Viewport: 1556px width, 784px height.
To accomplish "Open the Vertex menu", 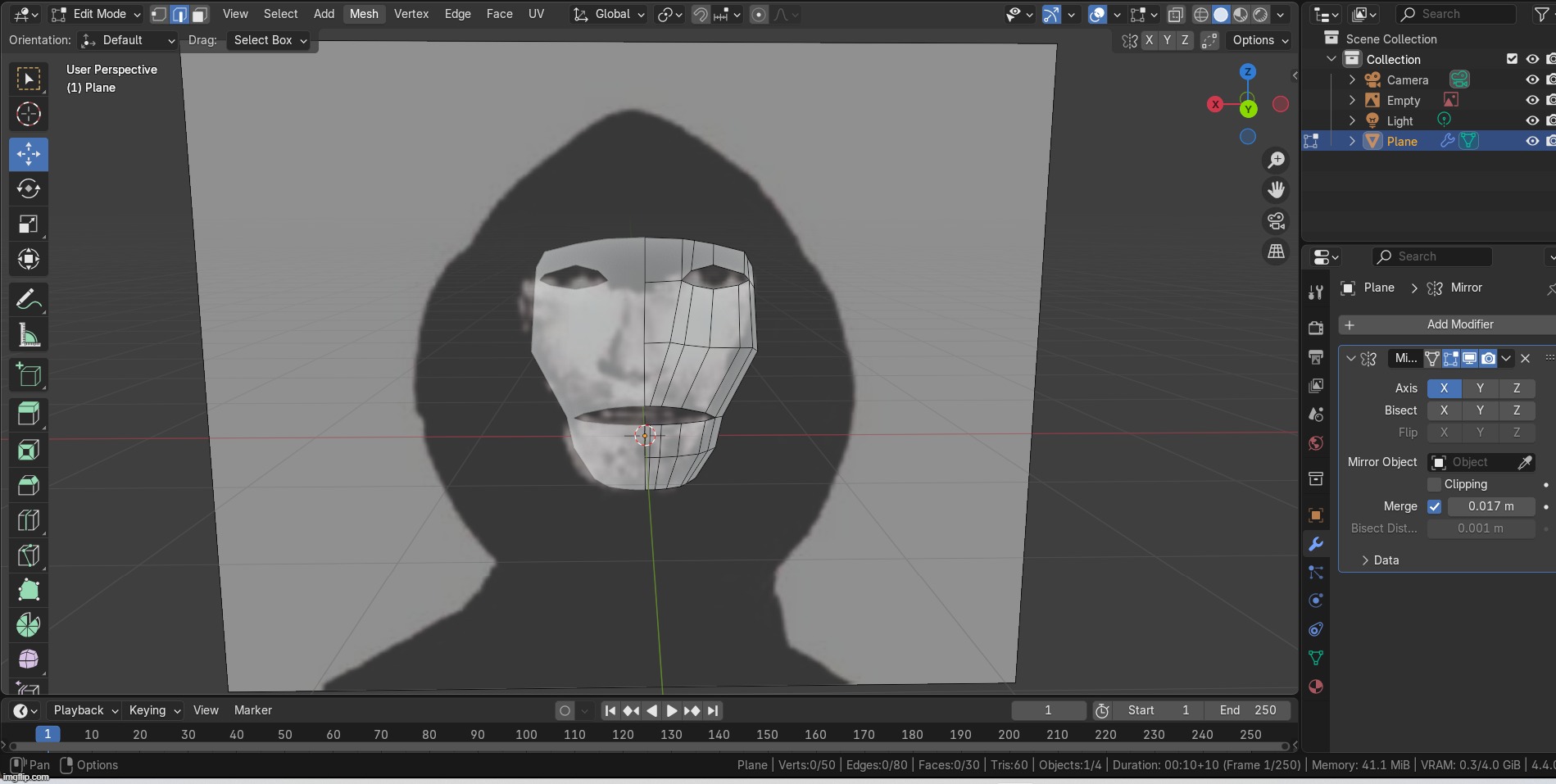I will (x=411, y=14).
